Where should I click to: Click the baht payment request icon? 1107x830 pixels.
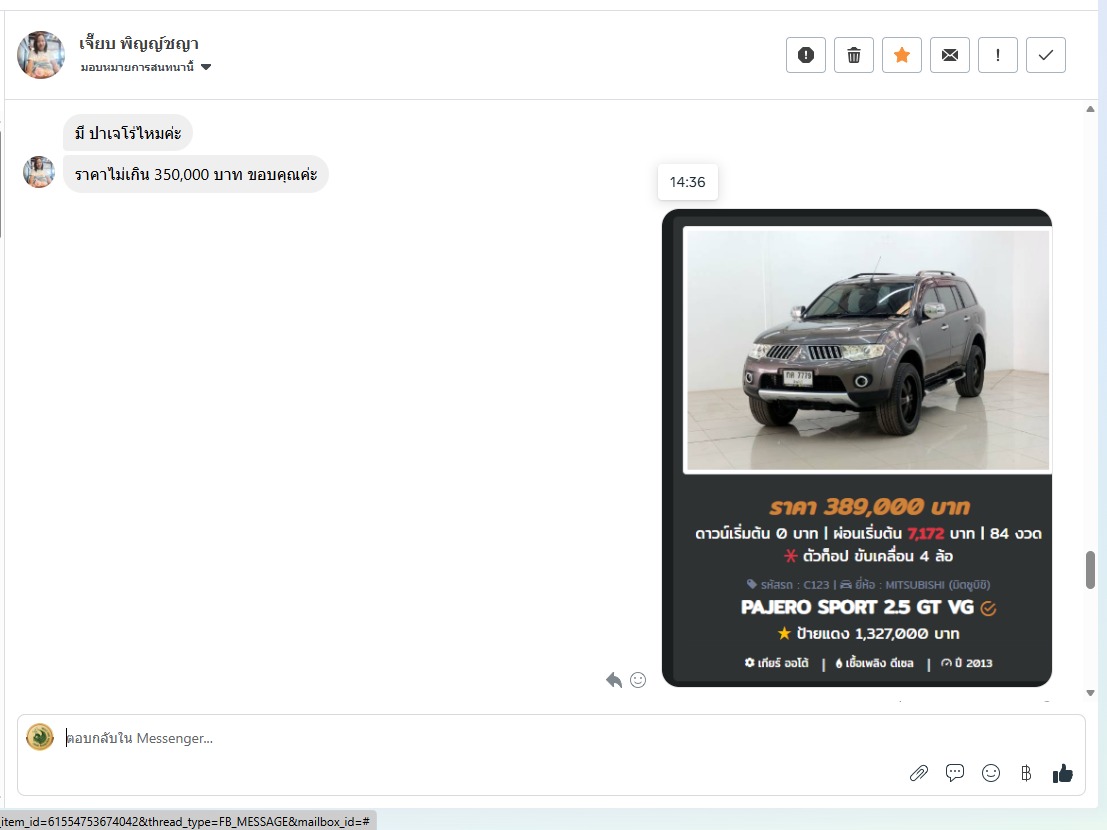tap(1026, 774)
